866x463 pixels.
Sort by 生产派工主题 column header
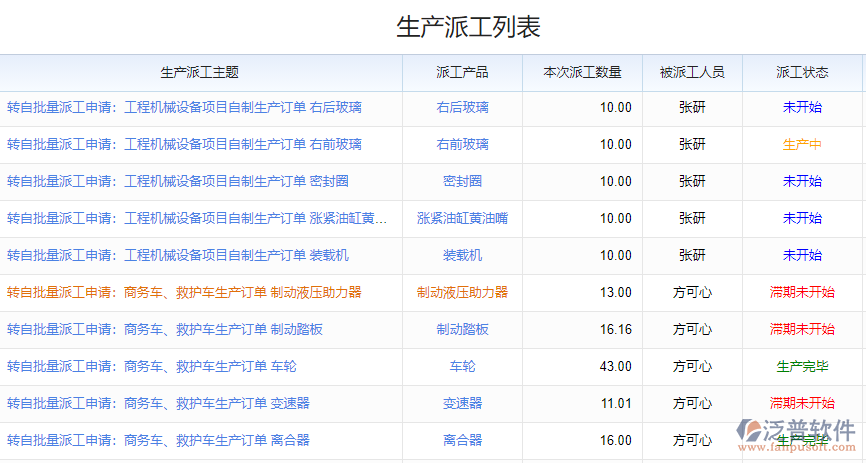pos(200,72)
